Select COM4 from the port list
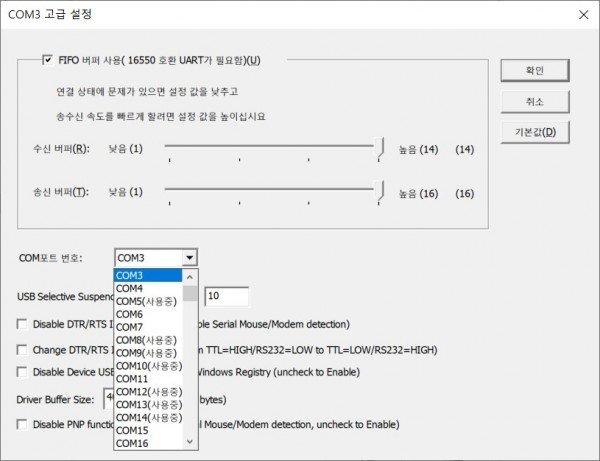 pyautogui.click(x=130, y=288)
